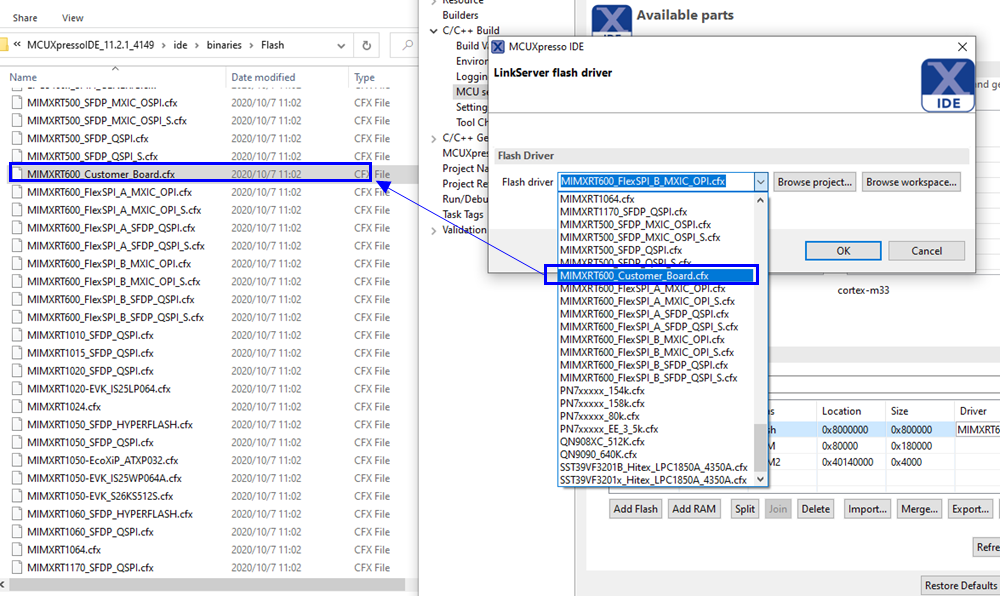Select MIMXRT1050_SFDP_HYPERFLASH.cfx file in Explorer

tap(110, 425)
